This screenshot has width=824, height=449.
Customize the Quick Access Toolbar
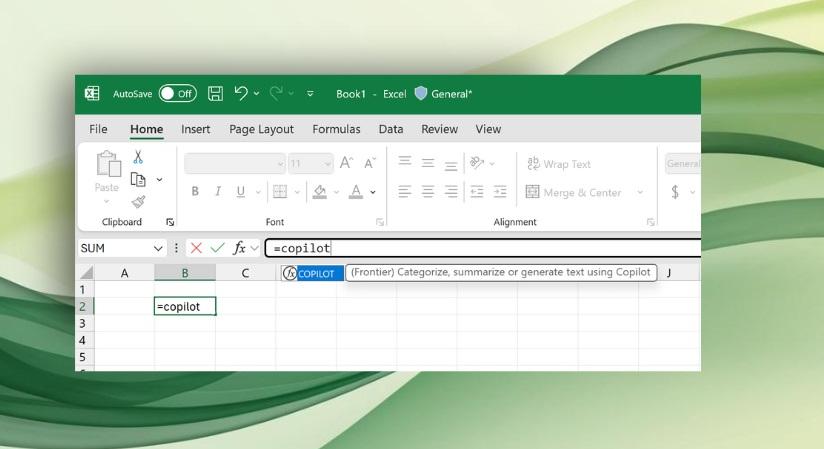(x=310, y=94)
